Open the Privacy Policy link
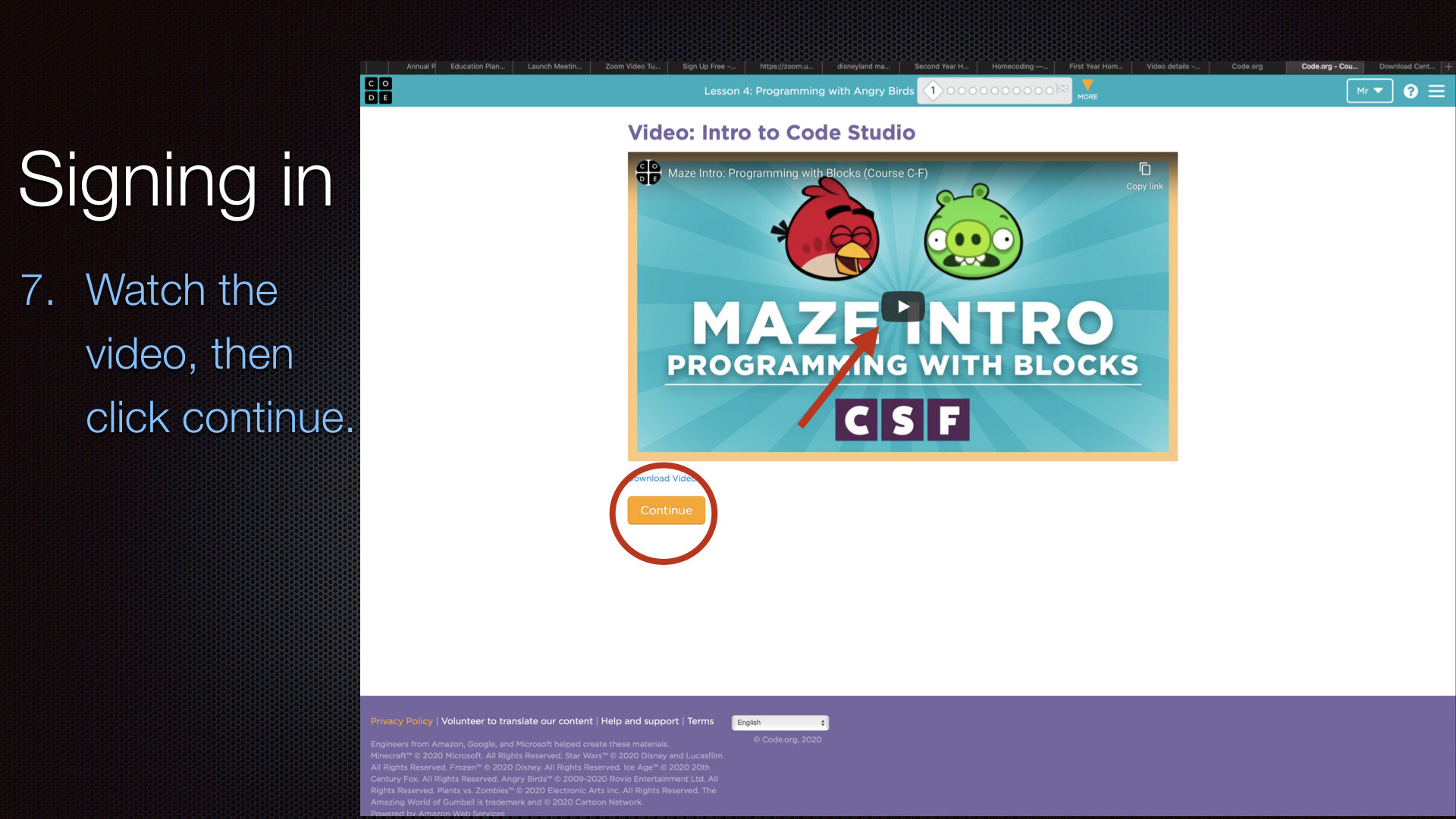This screenshot has width=1456, height=819. [x=401, y=721]
